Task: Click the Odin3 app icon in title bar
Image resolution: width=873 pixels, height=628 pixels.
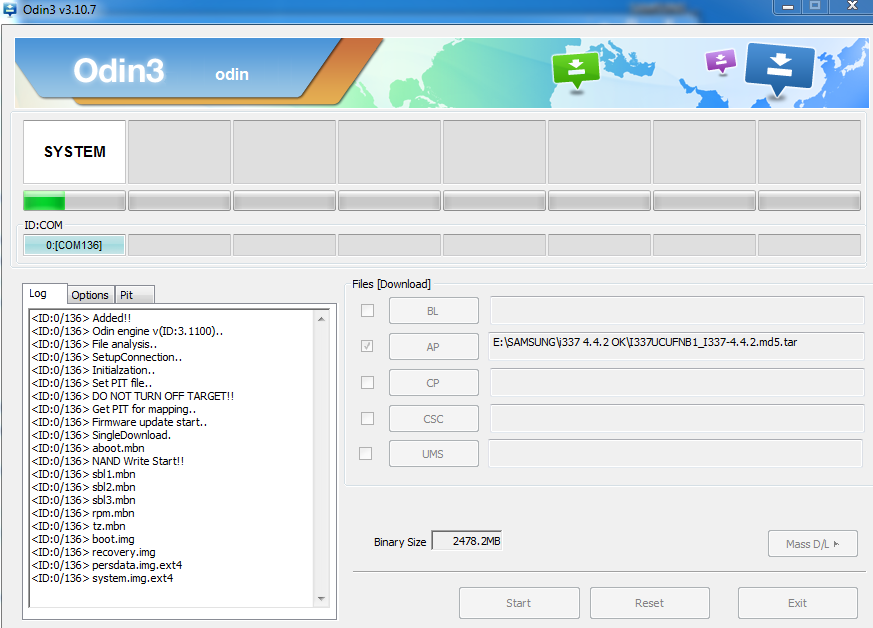Action: tap(9, 9)
